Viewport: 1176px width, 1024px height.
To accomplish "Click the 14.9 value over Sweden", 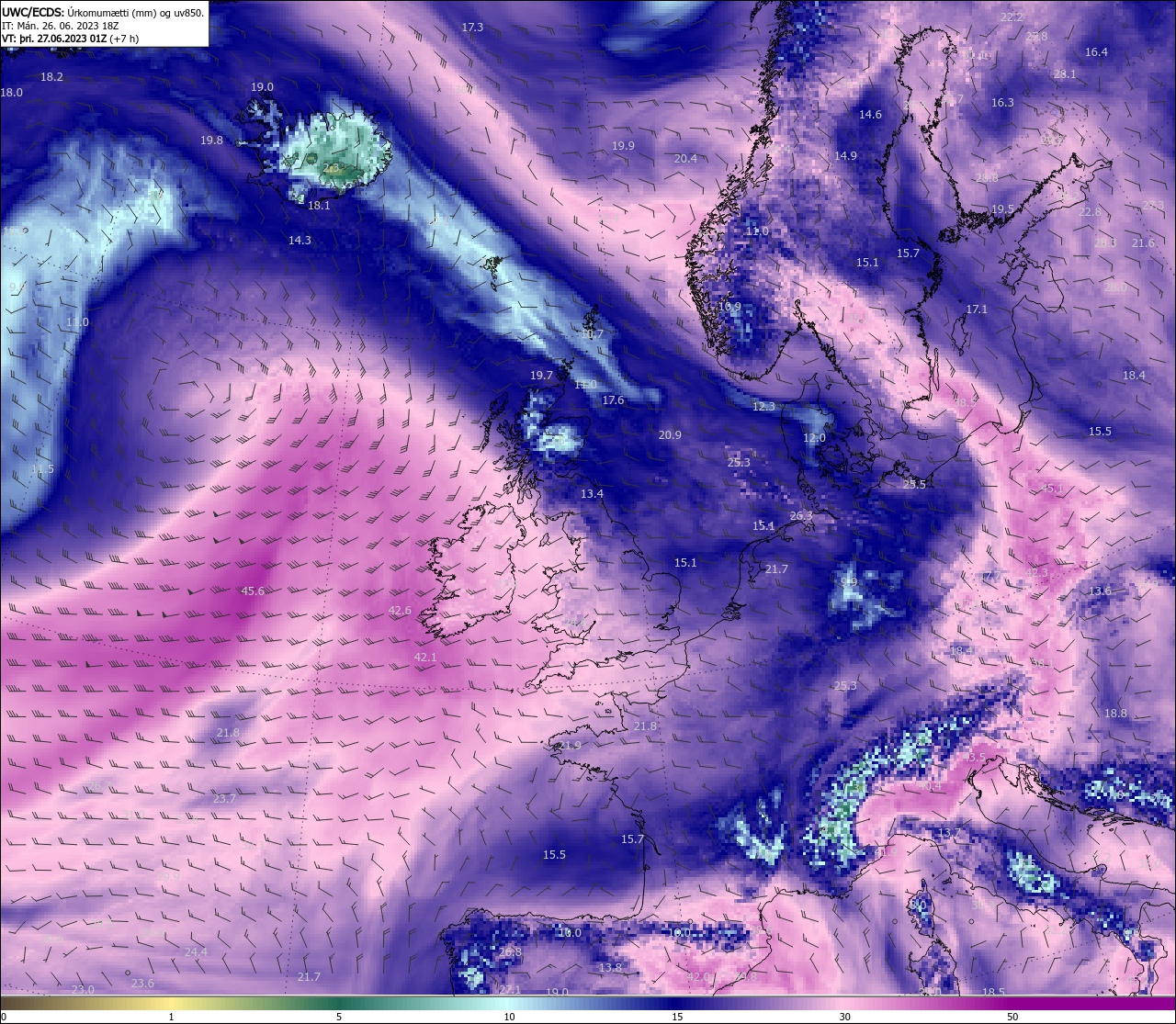I will tap(845, 156).
